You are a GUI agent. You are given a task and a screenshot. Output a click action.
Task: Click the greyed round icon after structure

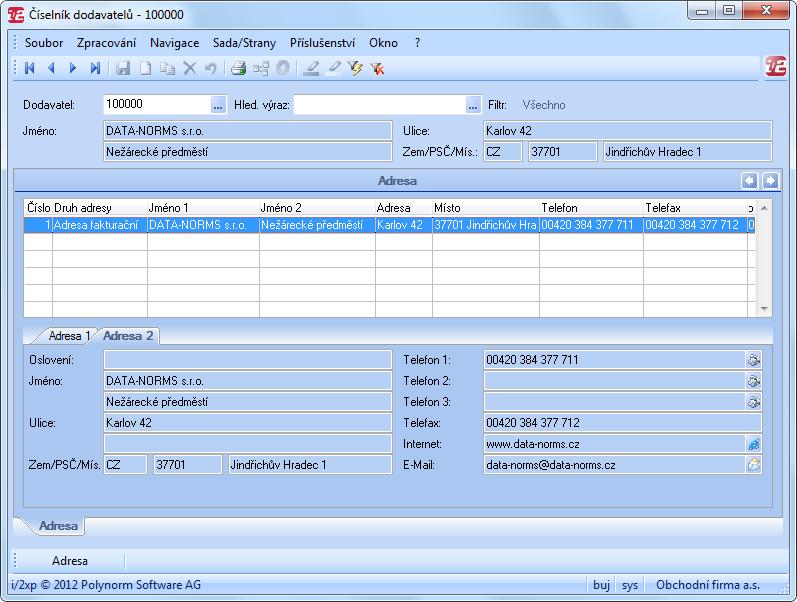pyautogui.click(x=283, y=68)
